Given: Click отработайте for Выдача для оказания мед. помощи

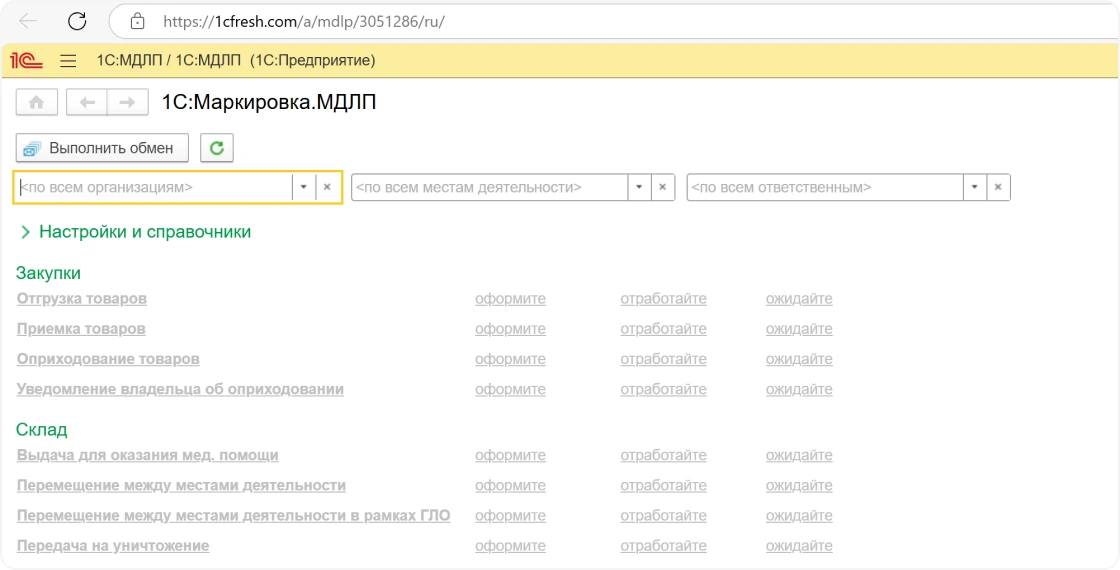Looking at the screenshot, I should pos(664,455).
